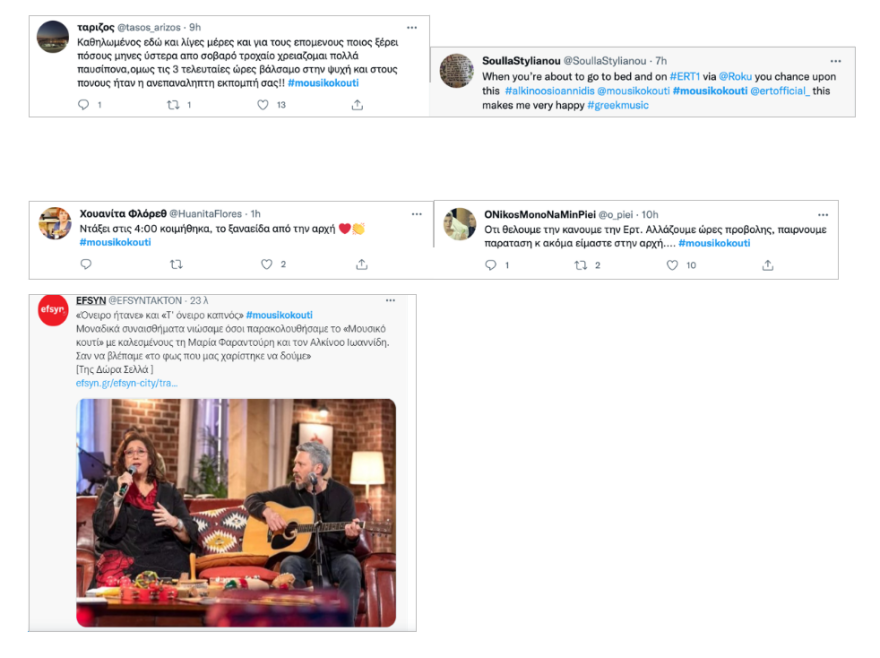This screenshot has height=658, width=880.
Task: Share the HuanitaFlores tweet
Action: click(362, 264)
